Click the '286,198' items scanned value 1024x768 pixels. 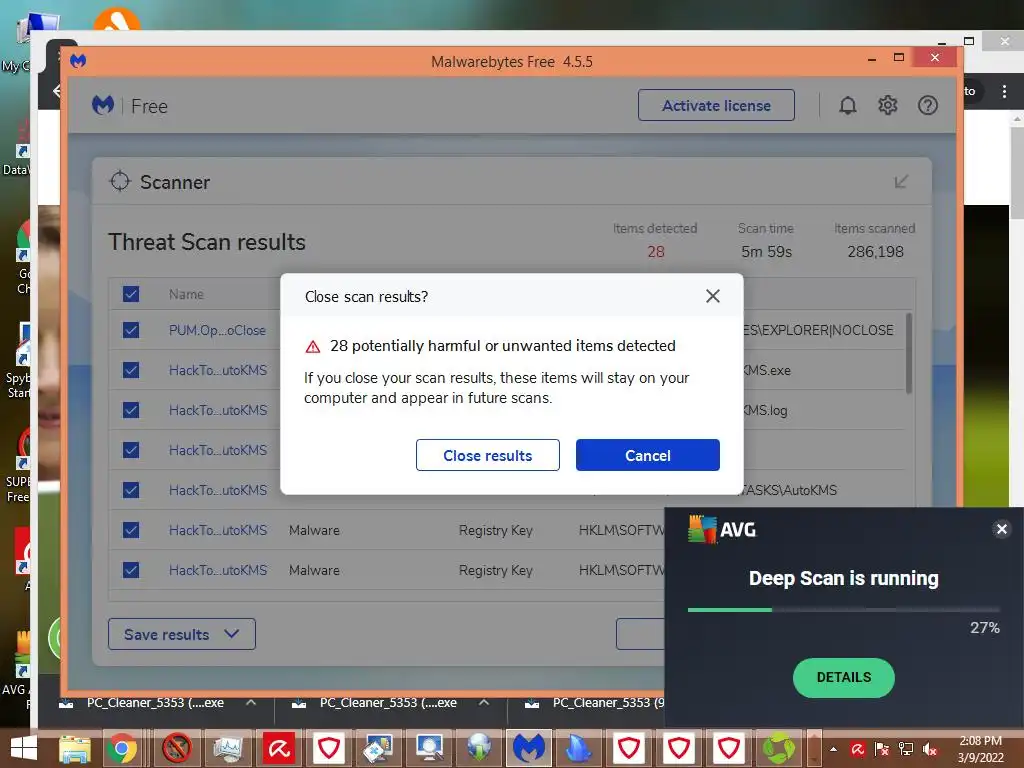point(875,251)
